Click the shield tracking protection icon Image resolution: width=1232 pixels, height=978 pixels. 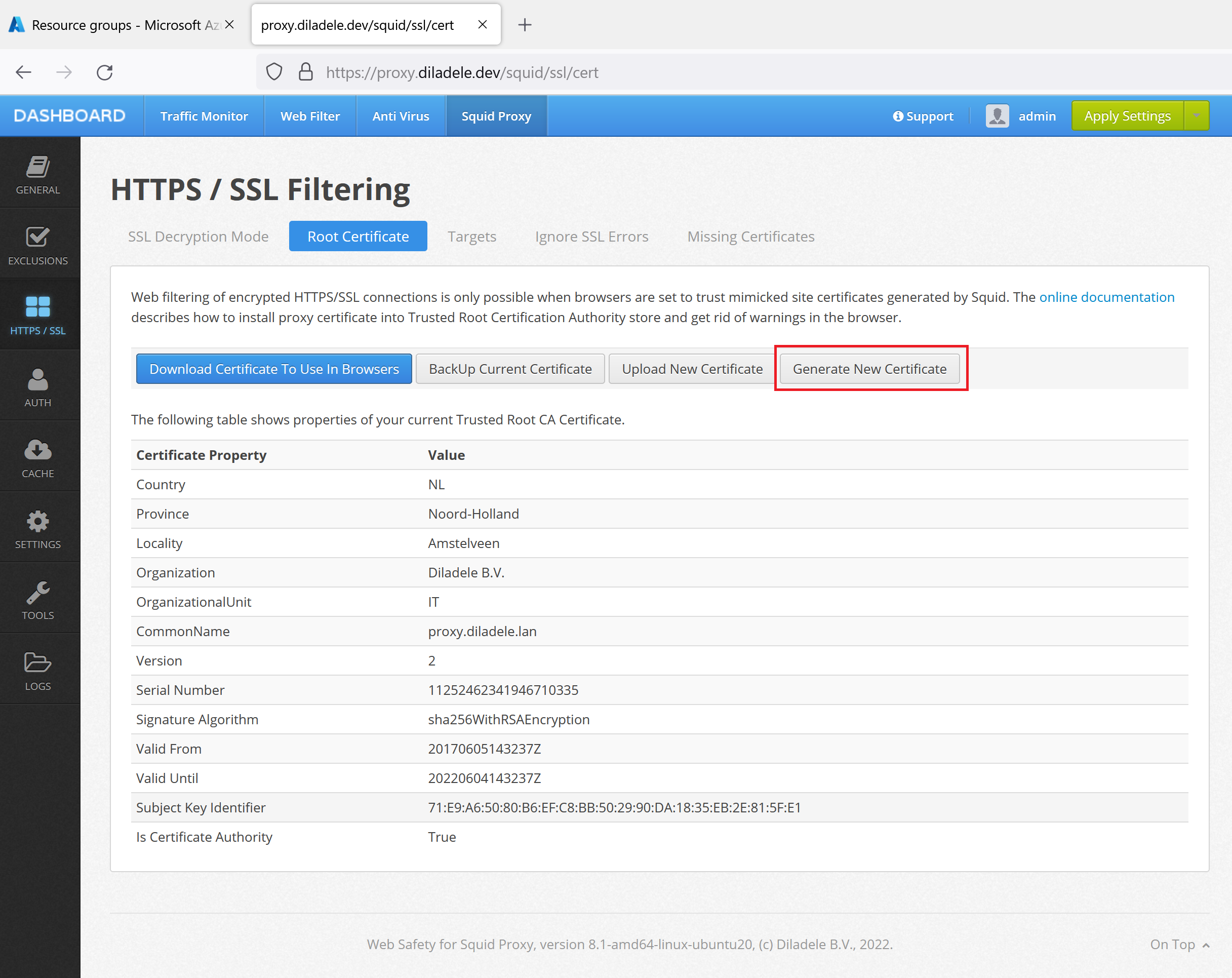pos(274,72)
